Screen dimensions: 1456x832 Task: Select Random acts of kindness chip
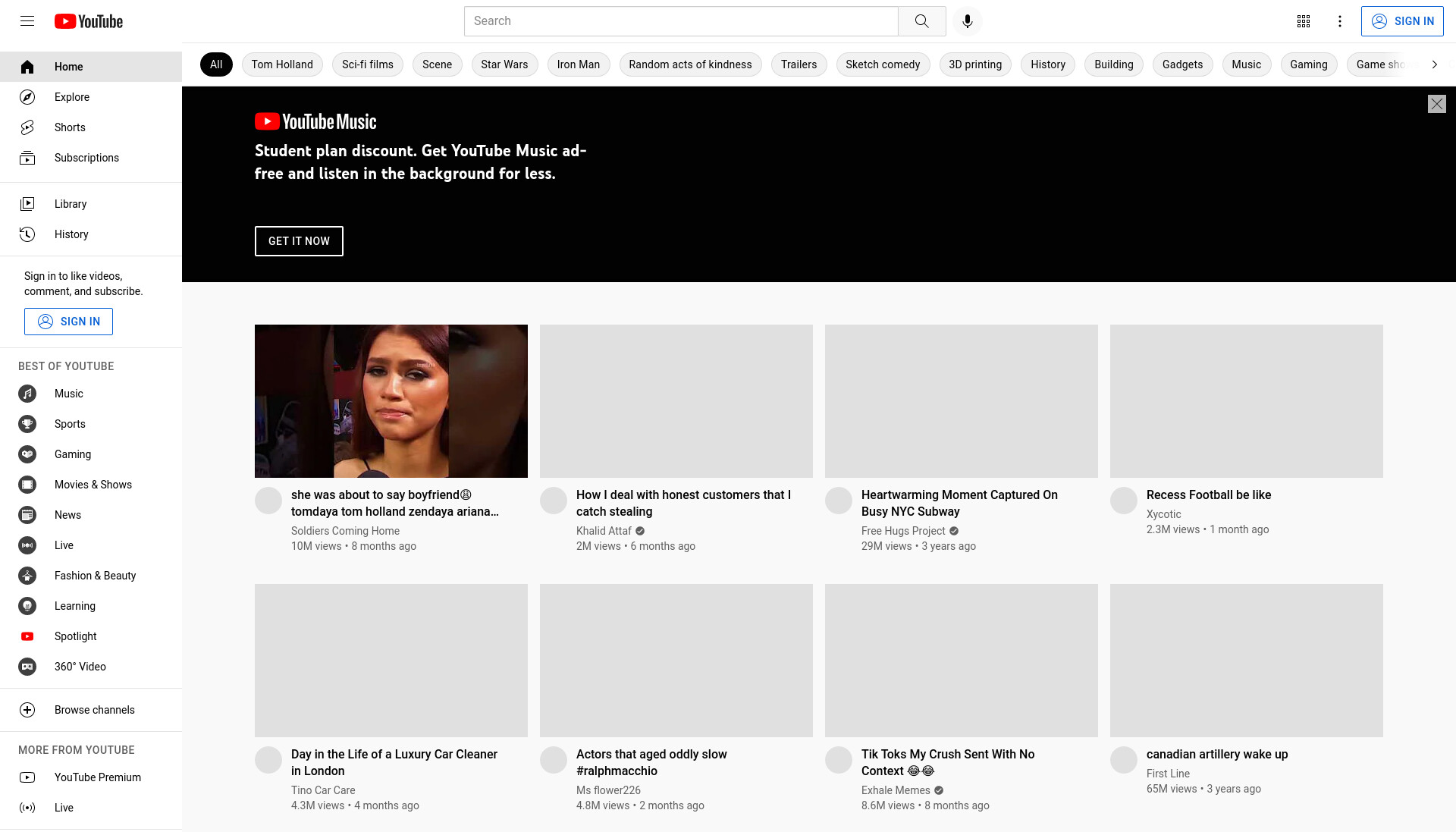[x=690, y=64]
